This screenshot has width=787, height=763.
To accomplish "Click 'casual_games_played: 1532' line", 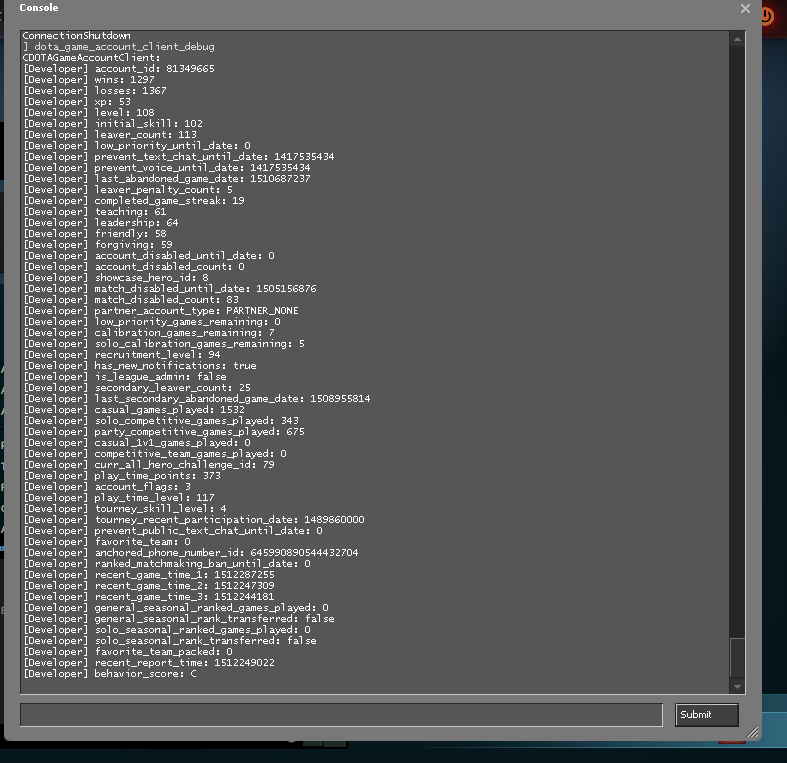I will coord(134,410).
